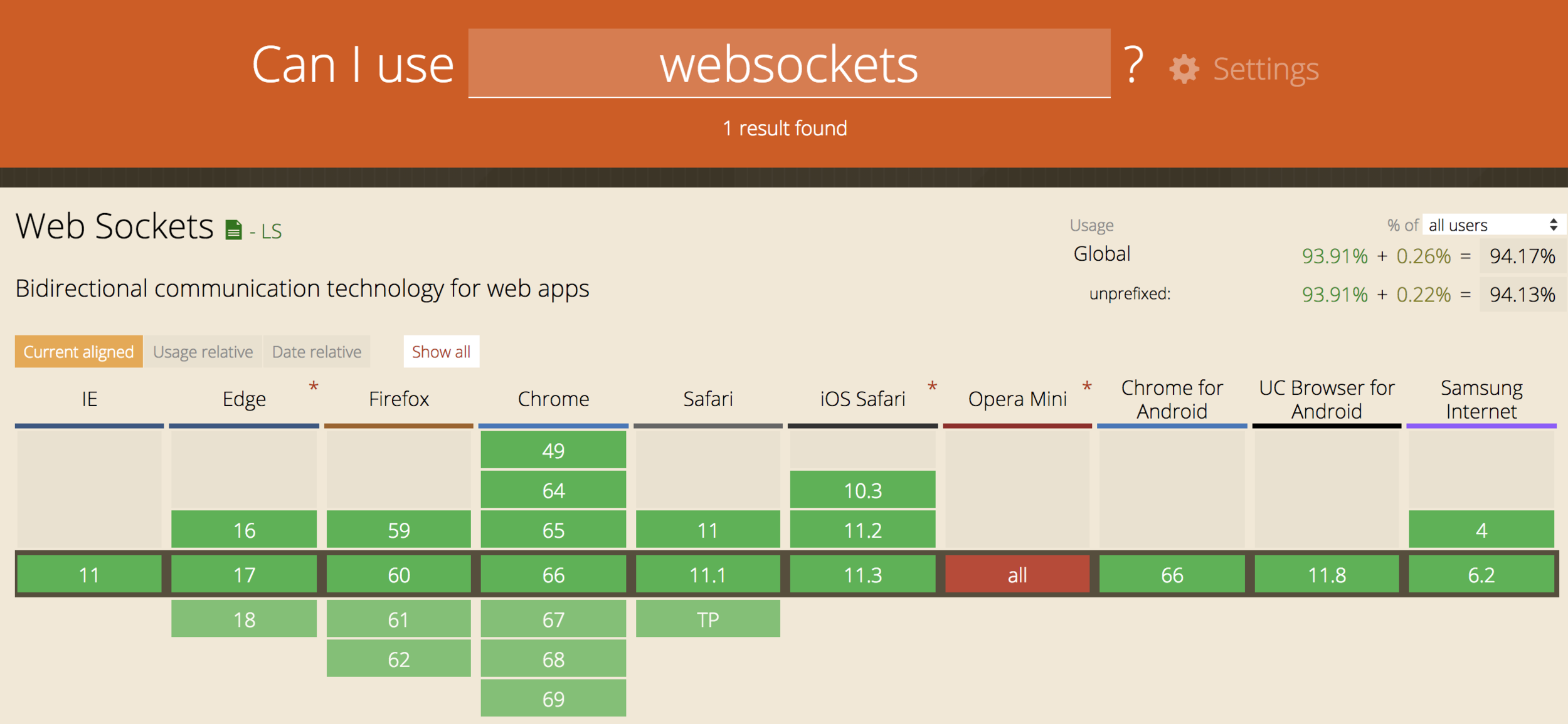Open the all users dropdown
1568x724 pixels.
point(1492,225)
